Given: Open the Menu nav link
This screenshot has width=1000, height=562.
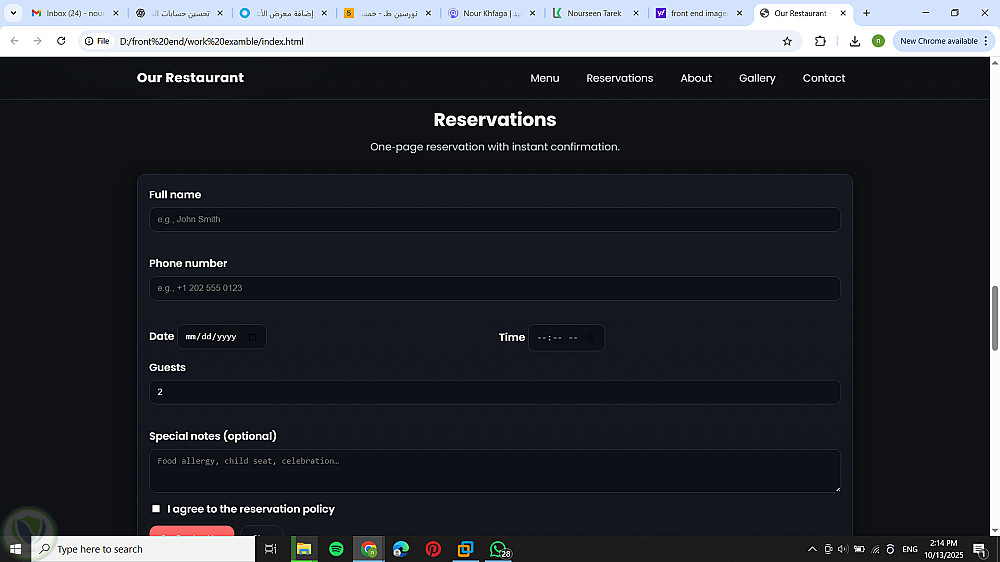Looking at the screenshot, I should pos(545,78).
